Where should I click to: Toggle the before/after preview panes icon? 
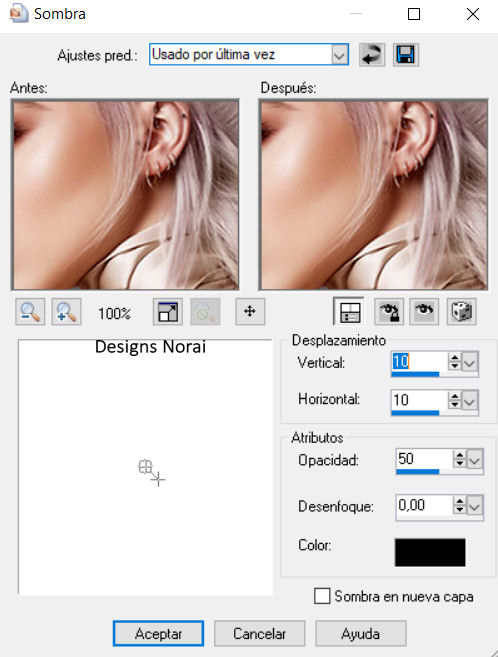pos(349,312)
